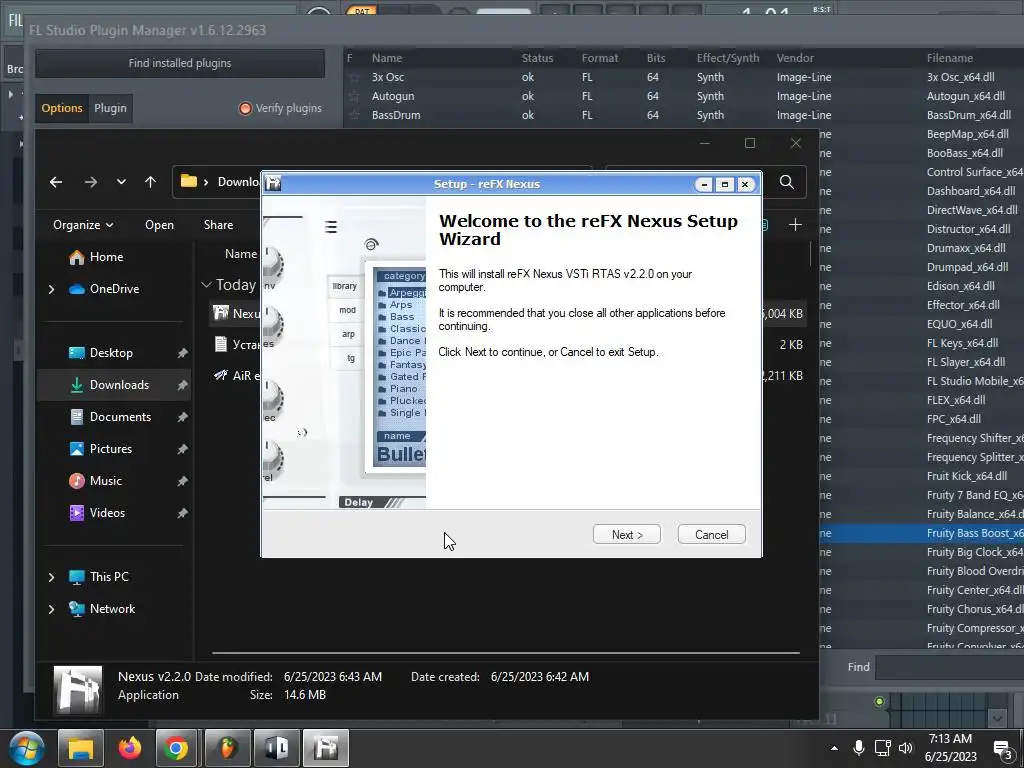Click the search magnifier in Explorer
The height and width of the screenshot is (768, 1024).
(x=787, y=182)
